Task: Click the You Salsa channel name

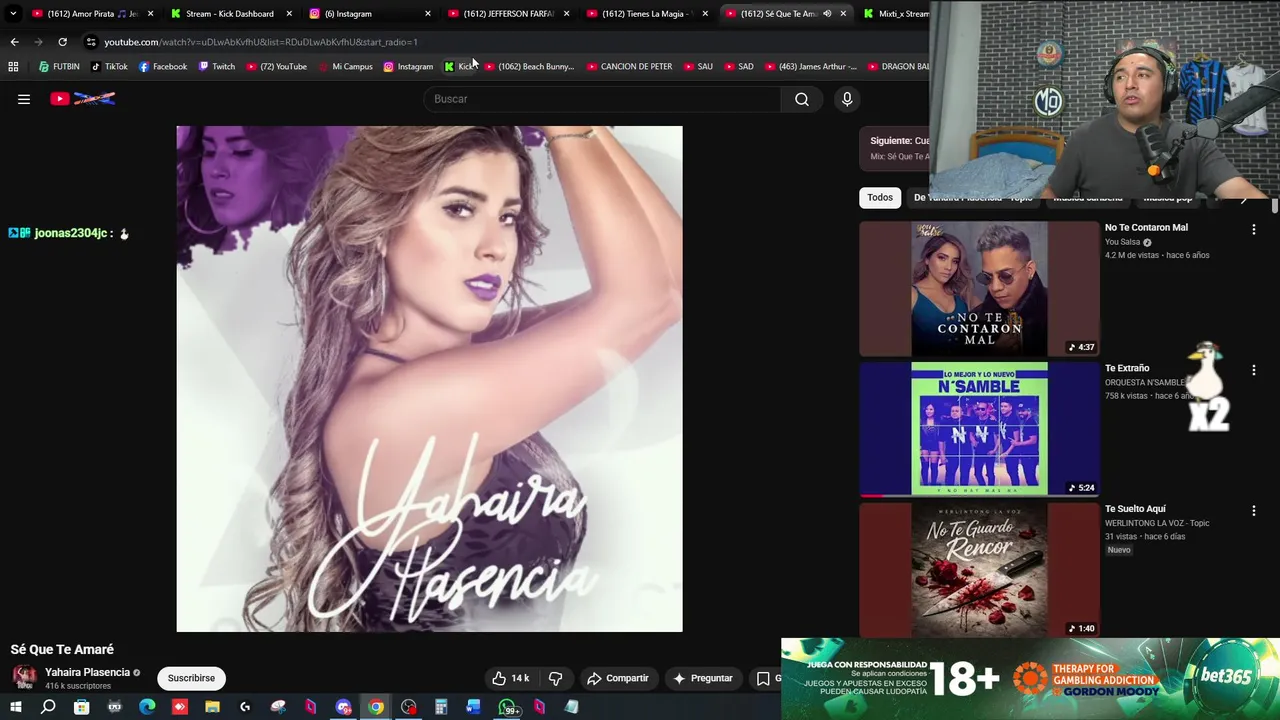Action: click(1122, 242)
